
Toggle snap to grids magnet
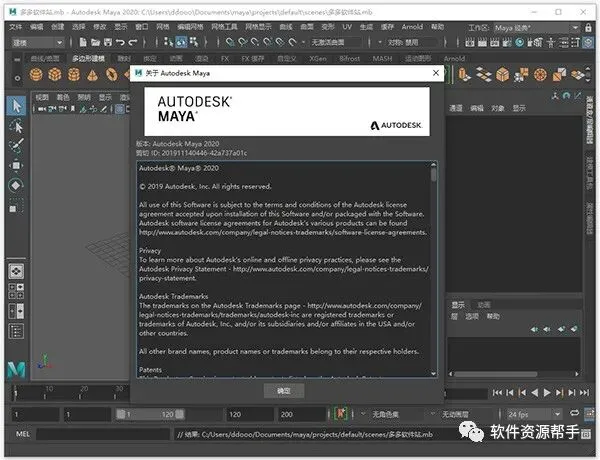click(x=230, y=42)
